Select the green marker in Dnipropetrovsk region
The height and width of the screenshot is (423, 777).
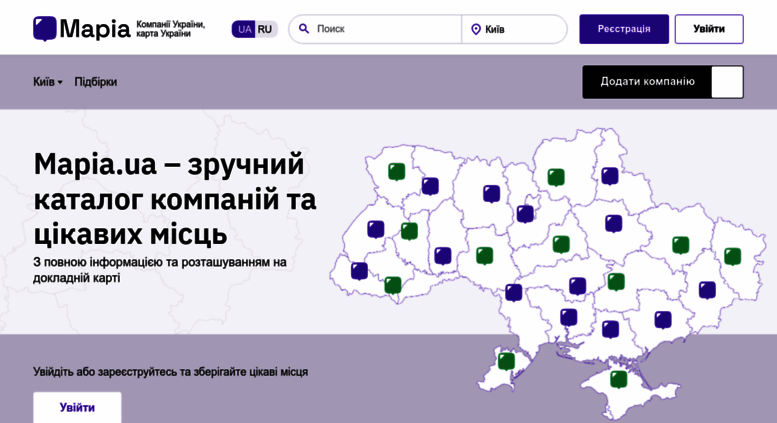(616, 282)
